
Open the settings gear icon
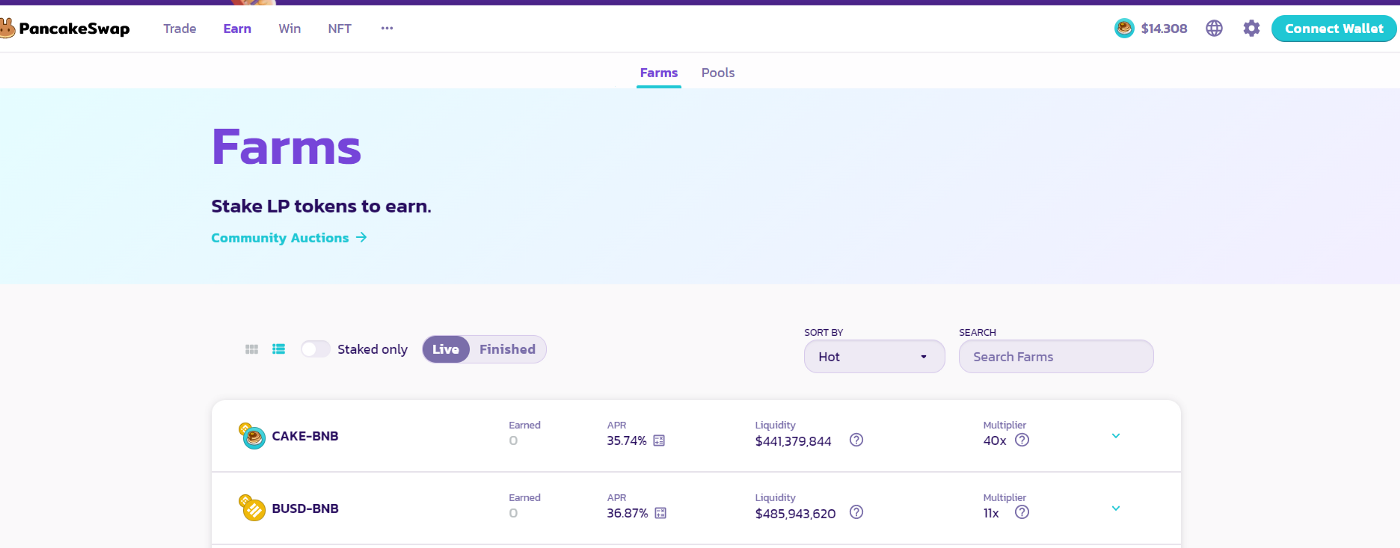pyautogui.click(x=1251, y=29)
